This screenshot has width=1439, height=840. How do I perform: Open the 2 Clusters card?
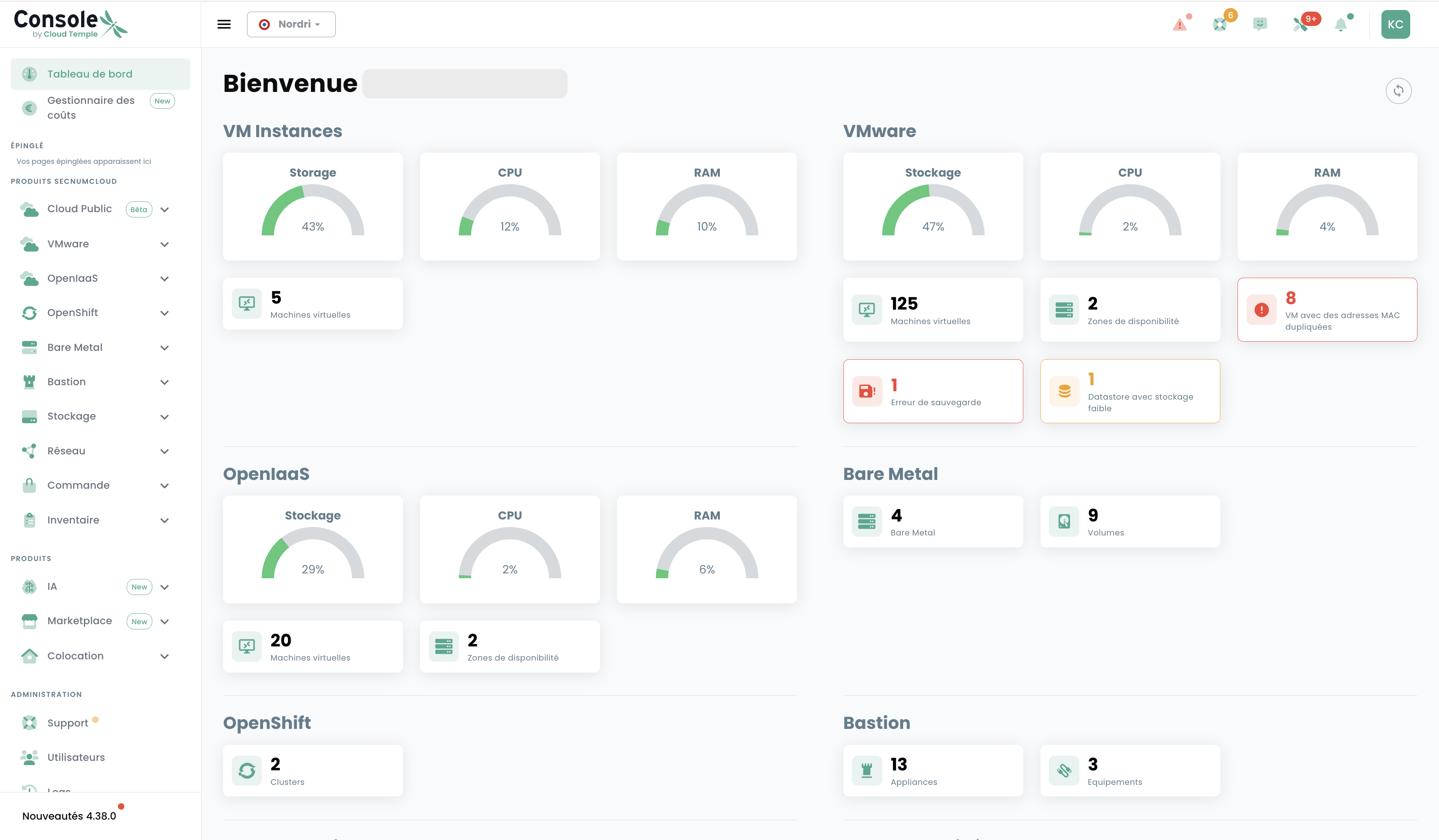313,771
